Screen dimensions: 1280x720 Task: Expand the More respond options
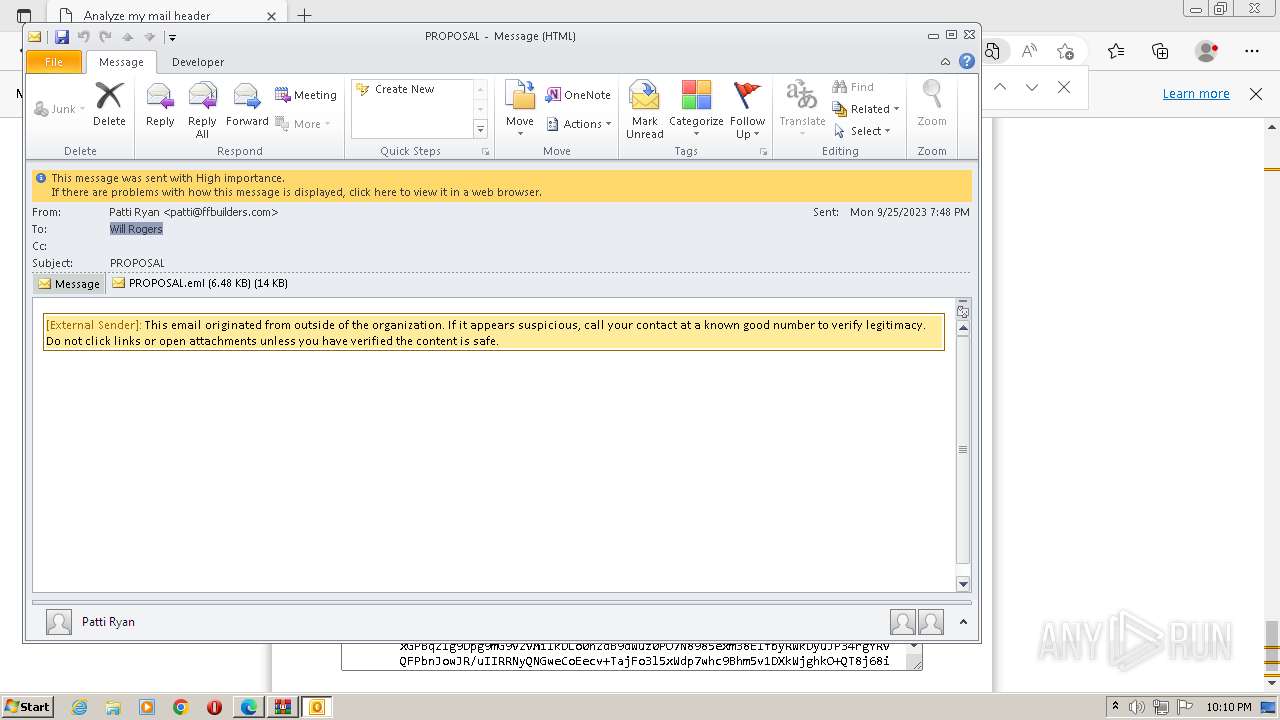303,124
